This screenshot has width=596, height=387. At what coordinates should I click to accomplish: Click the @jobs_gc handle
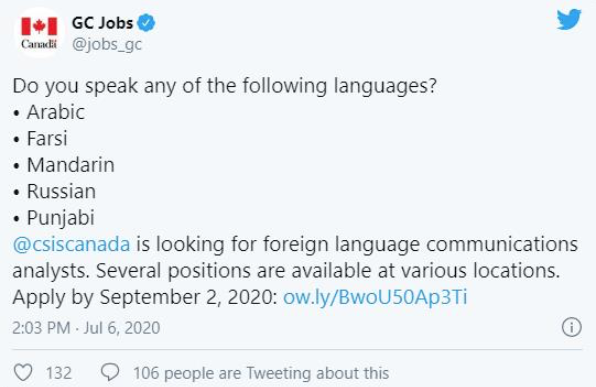[107, 44]
